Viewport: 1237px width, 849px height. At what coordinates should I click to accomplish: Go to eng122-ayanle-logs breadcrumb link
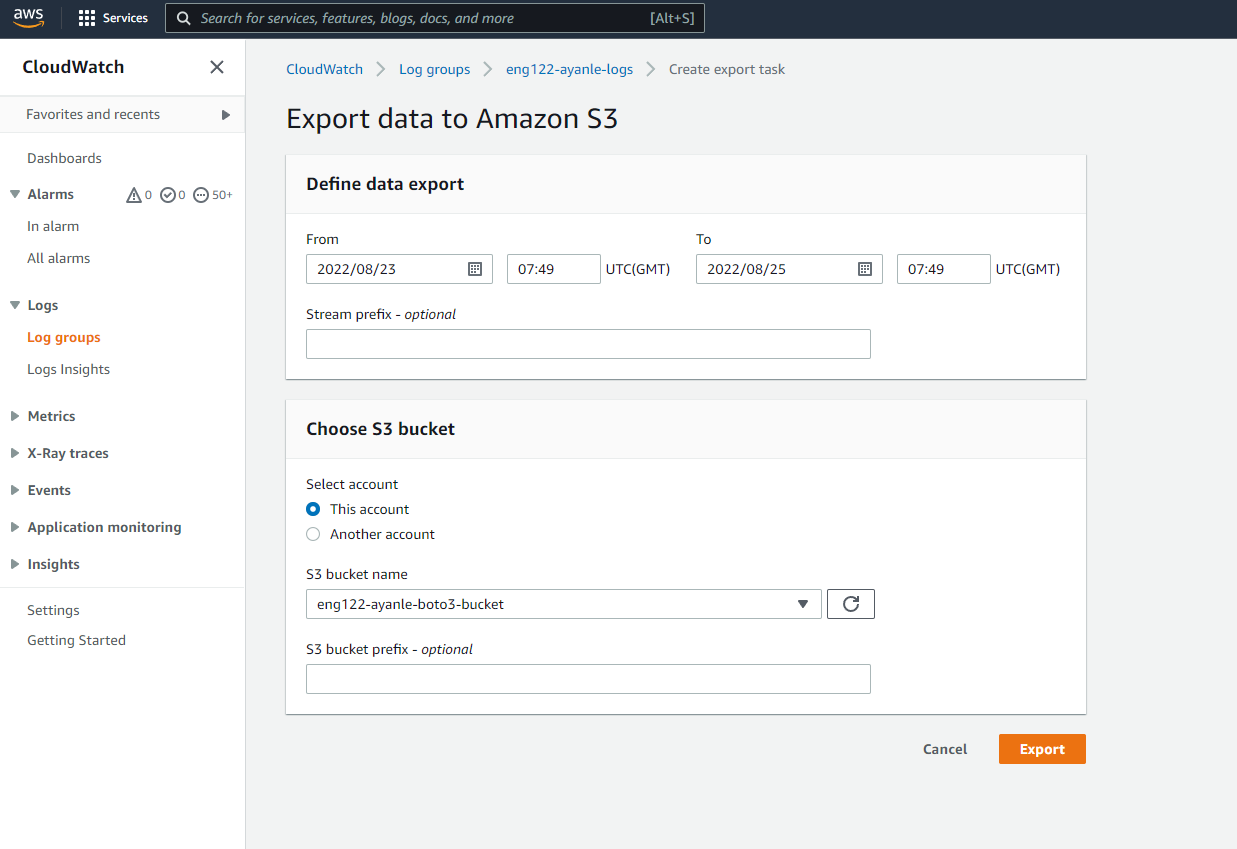pyautogui.click(x=569, y=69)
